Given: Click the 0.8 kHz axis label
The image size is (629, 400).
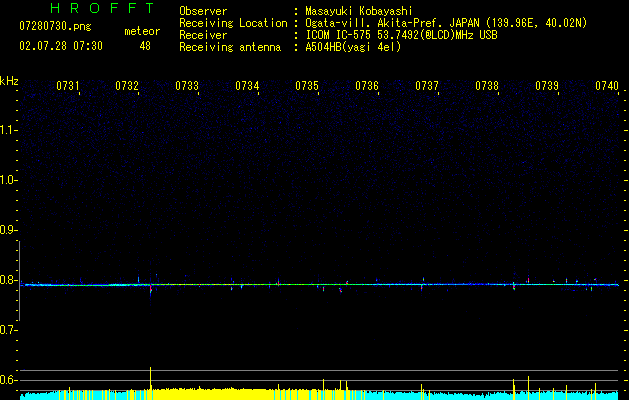Looking at the screenshot, I should (7, 280).
